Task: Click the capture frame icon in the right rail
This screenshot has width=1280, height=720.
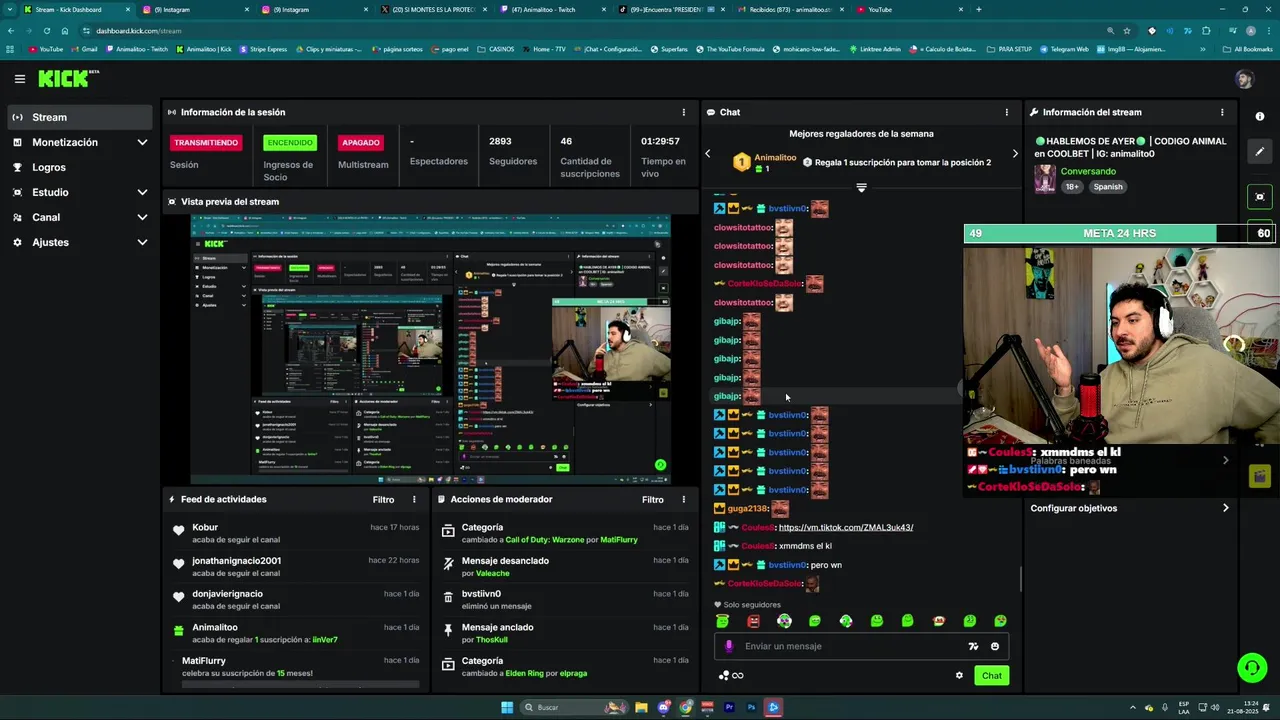Action: 1260,196
